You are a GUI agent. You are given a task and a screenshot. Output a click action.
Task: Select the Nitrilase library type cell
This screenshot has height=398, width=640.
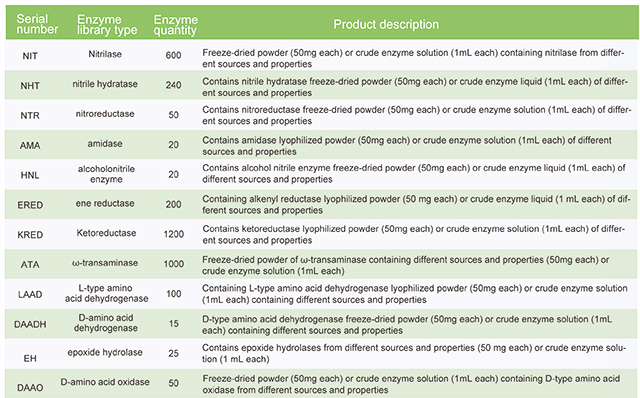(105, 54)
